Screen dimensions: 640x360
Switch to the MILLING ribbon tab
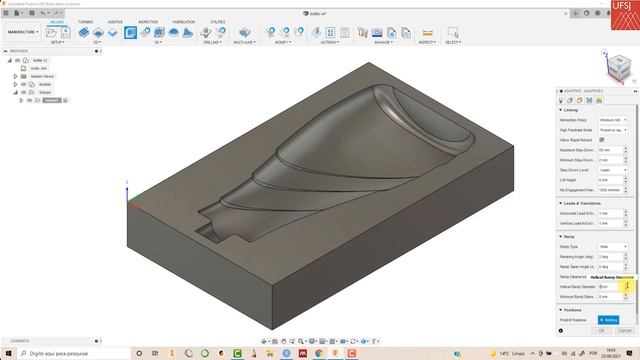57,22
